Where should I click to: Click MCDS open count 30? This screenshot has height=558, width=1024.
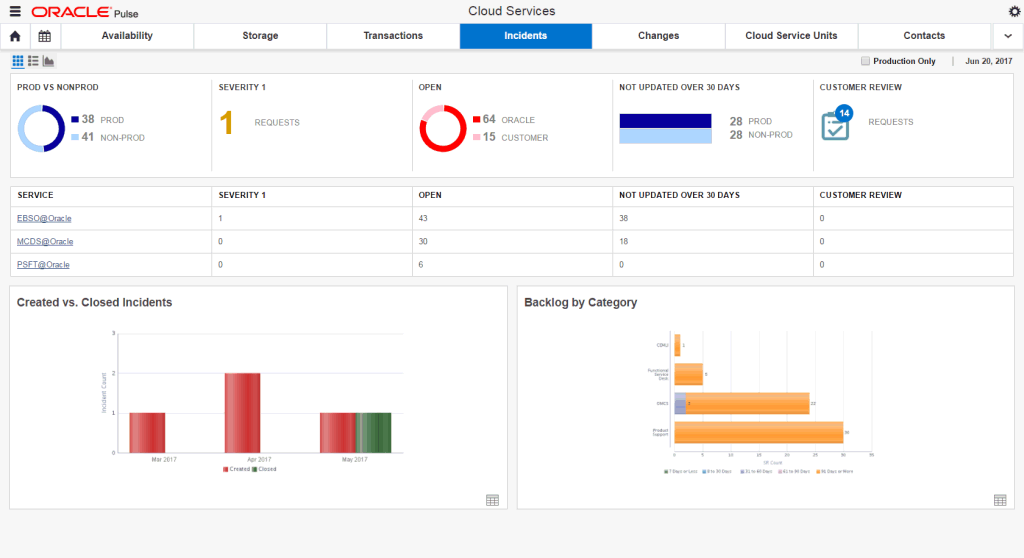(423, 241)
